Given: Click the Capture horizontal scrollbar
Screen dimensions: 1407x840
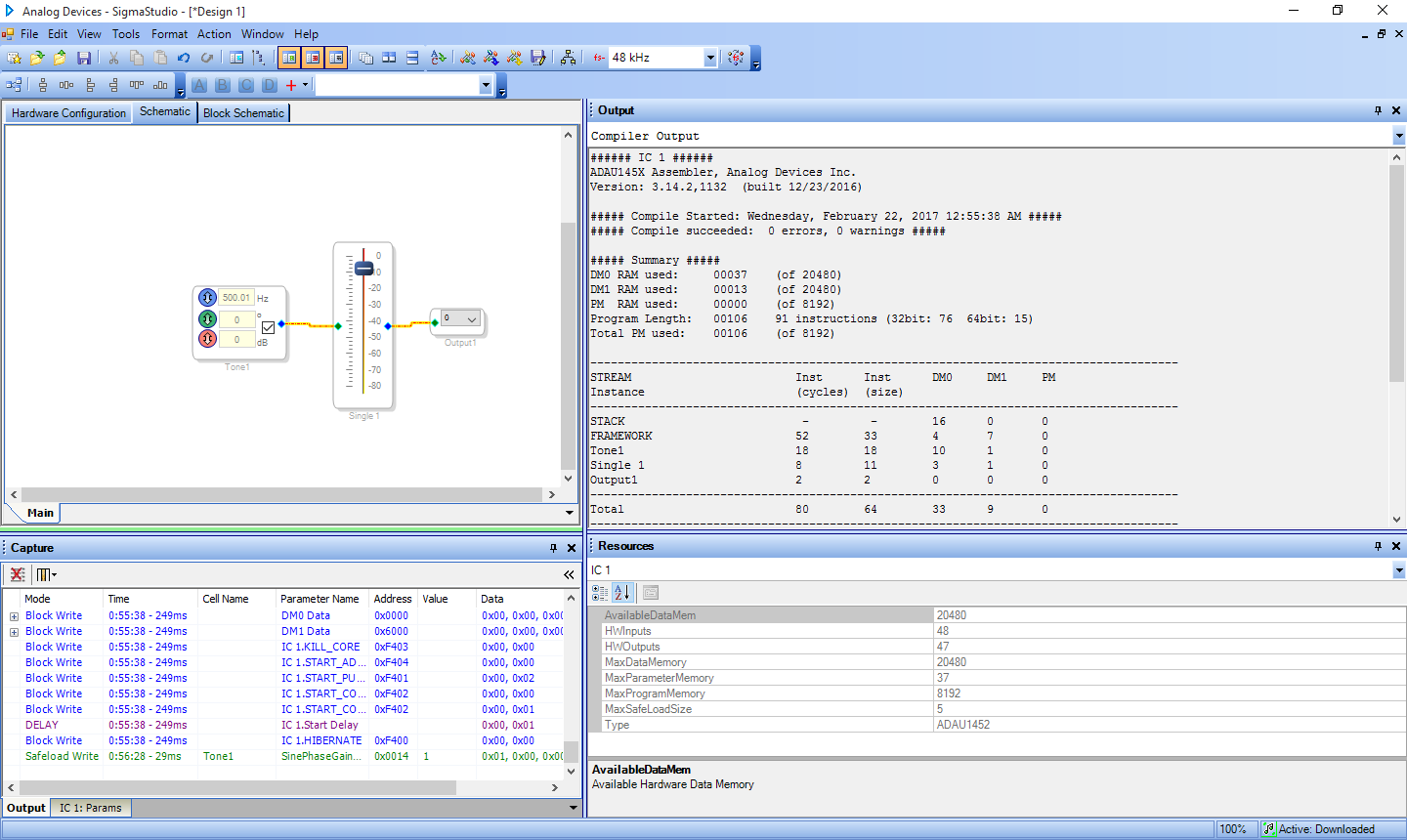Looking at the screenshot, I should pos(237,787).
